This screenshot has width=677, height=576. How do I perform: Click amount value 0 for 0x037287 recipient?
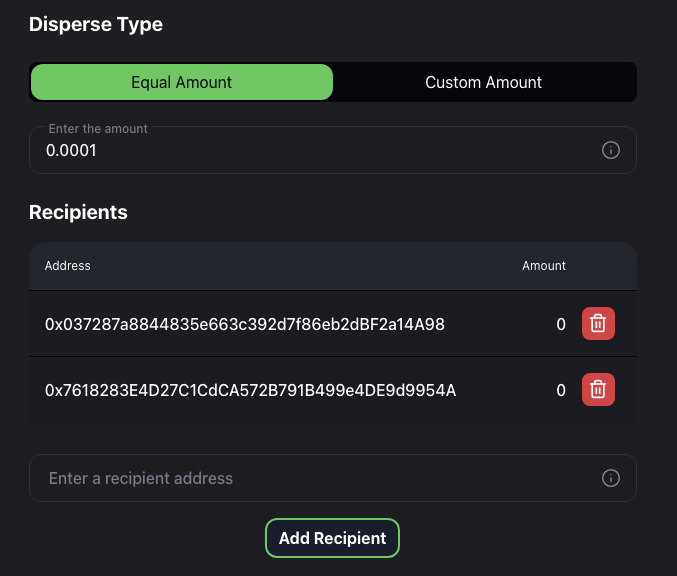click(561, 324)
